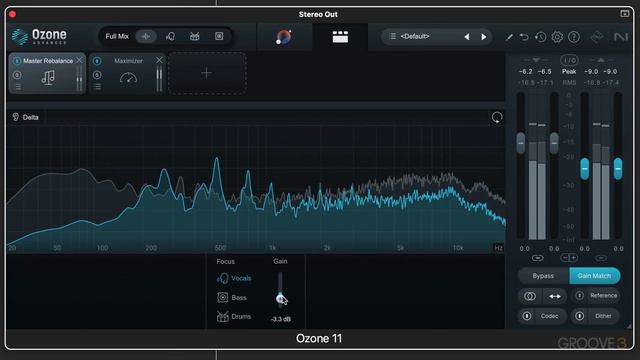Click the Full Mix label

117,36
